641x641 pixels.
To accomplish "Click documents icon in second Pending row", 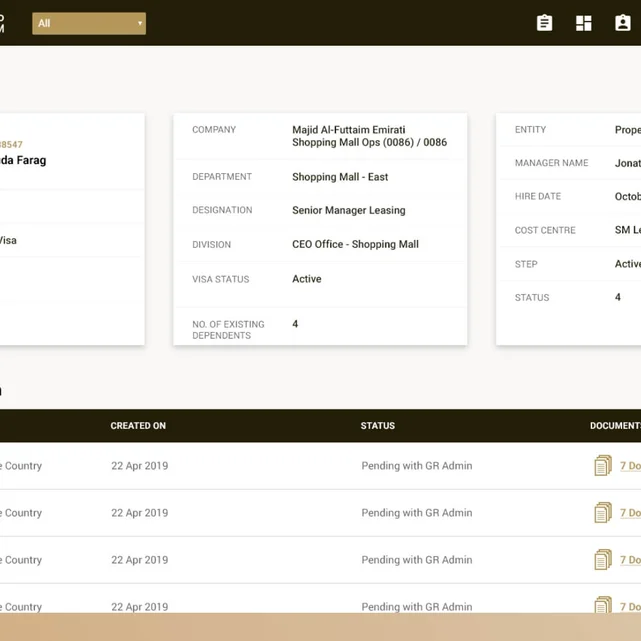I will coord(603,512).
